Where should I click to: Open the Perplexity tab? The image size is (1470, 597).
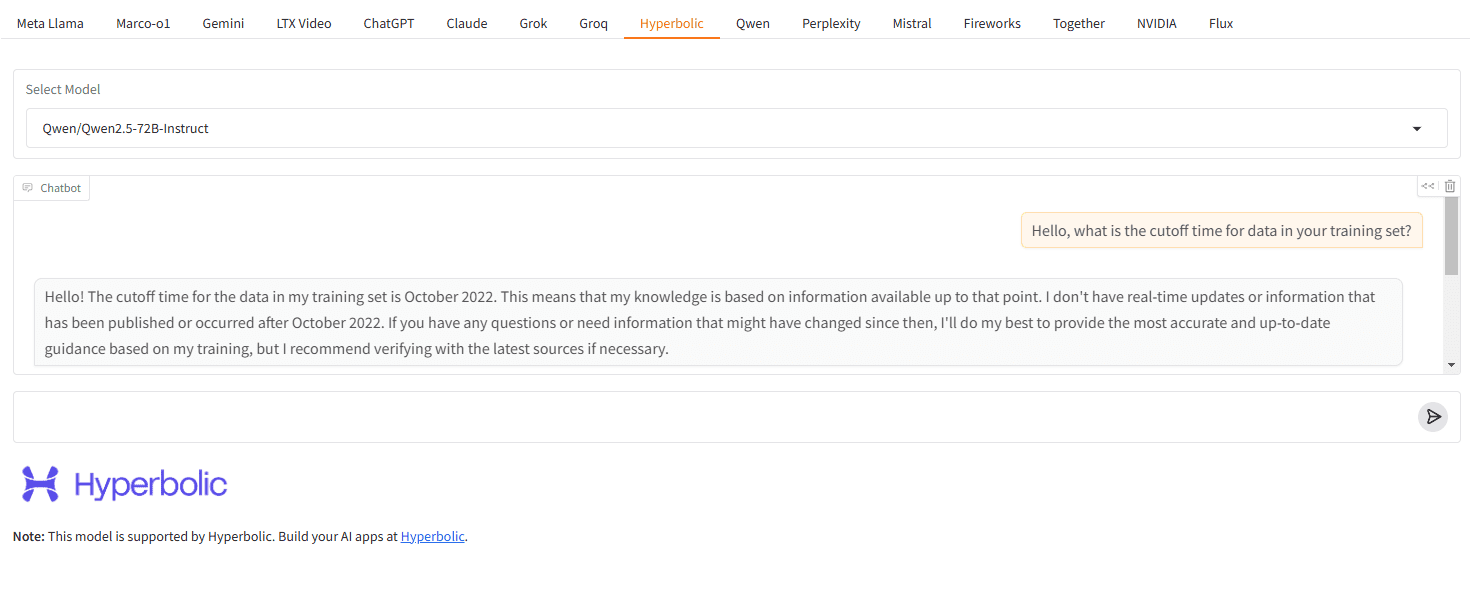point(831,23)
